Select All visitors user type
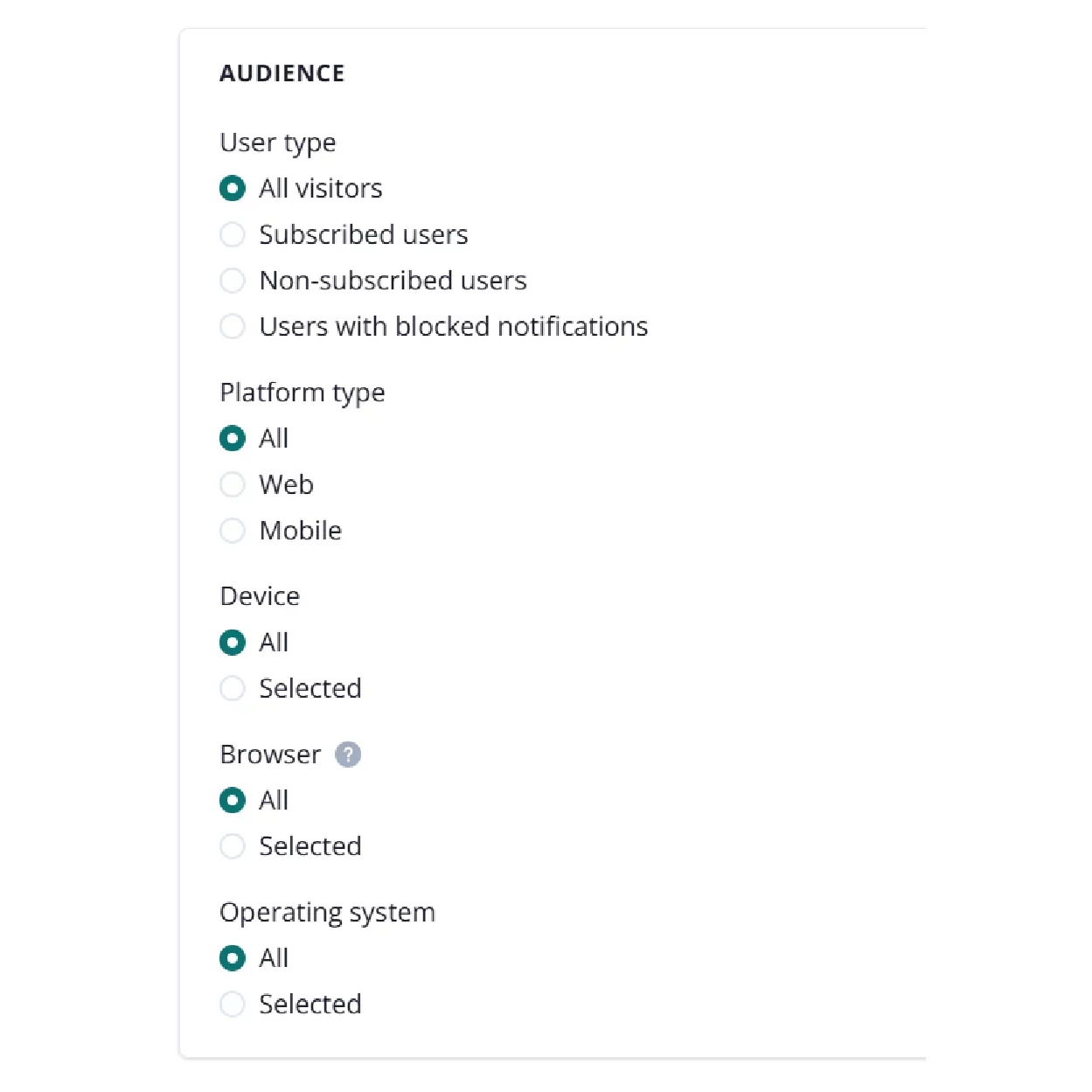 coord(233,189)
